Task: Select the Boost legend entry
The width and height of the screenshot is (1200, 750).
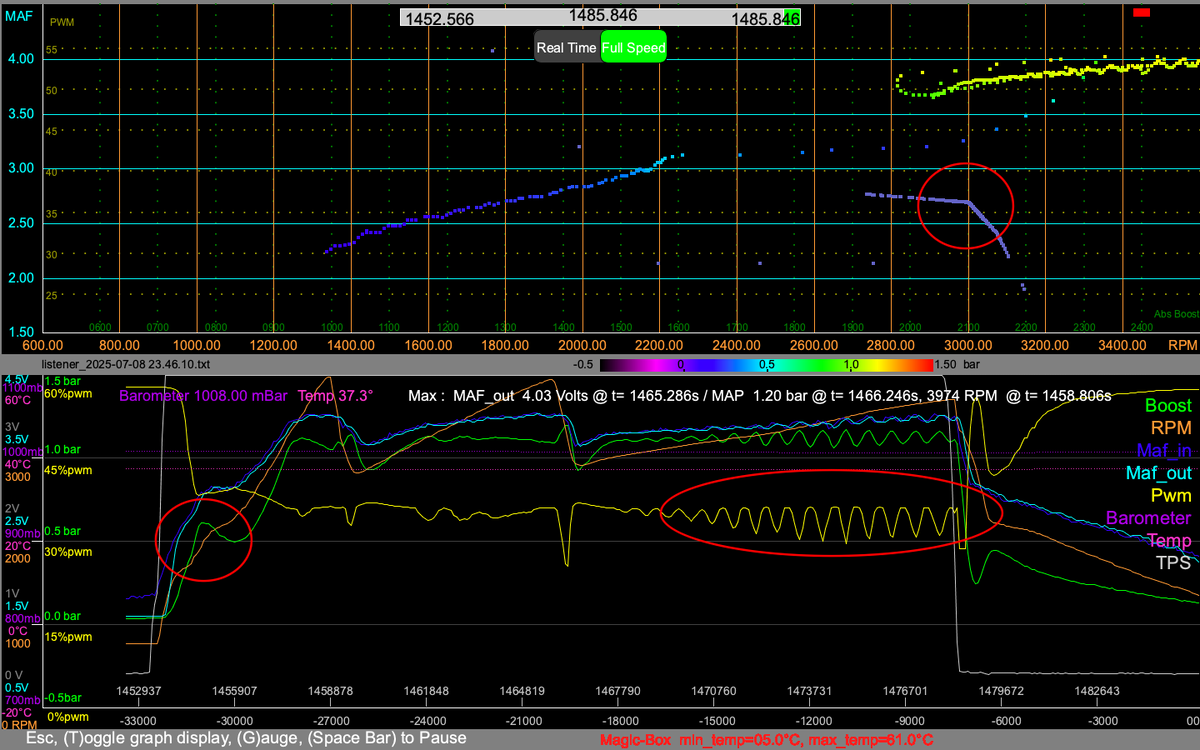Action: [x=1168, y=405]
